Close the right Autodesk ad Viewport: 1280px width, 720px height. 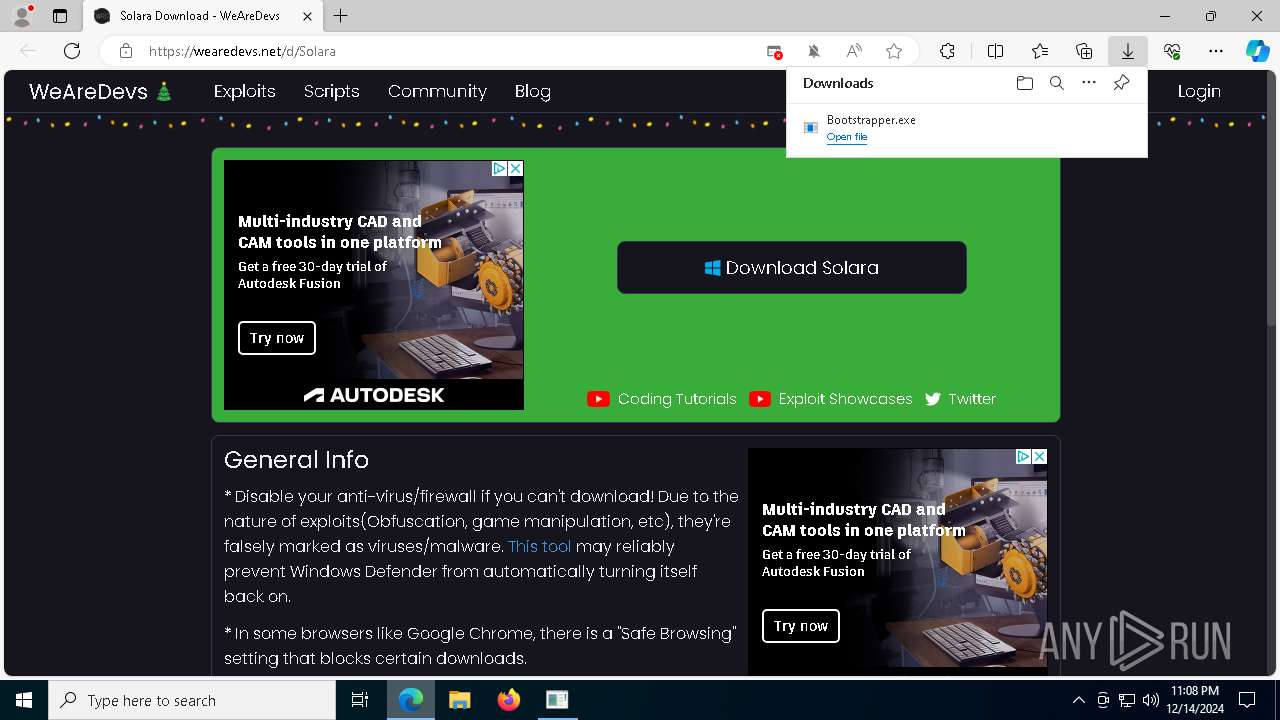(1039, 457)
